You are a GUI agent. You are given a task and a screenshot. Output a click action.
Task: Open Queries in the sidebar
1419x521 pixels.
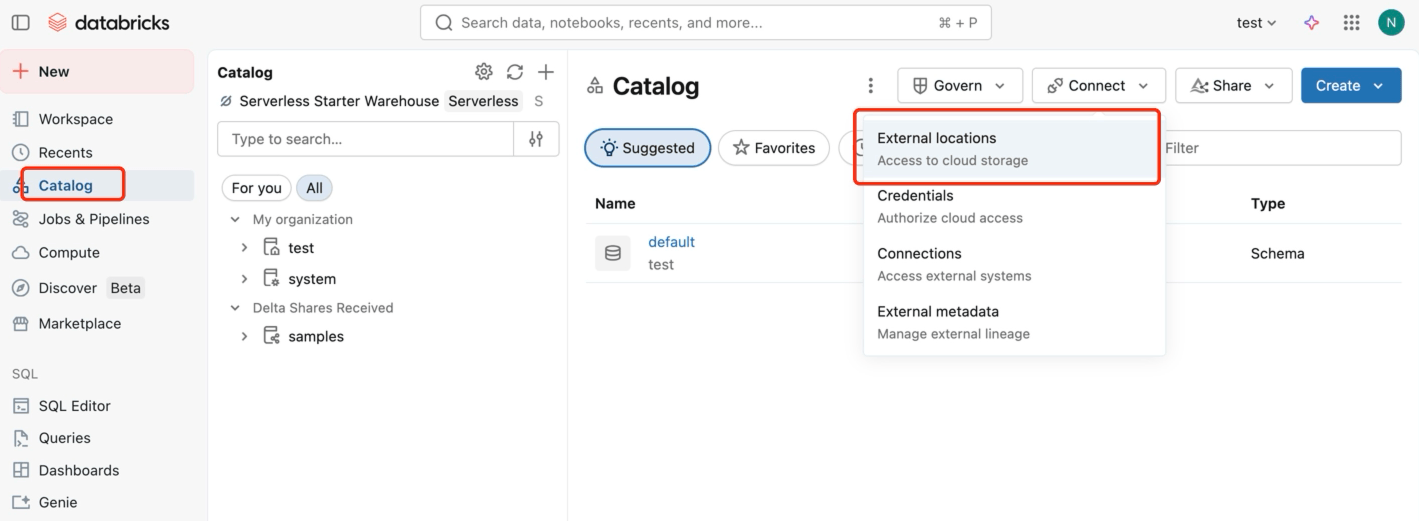97,438
